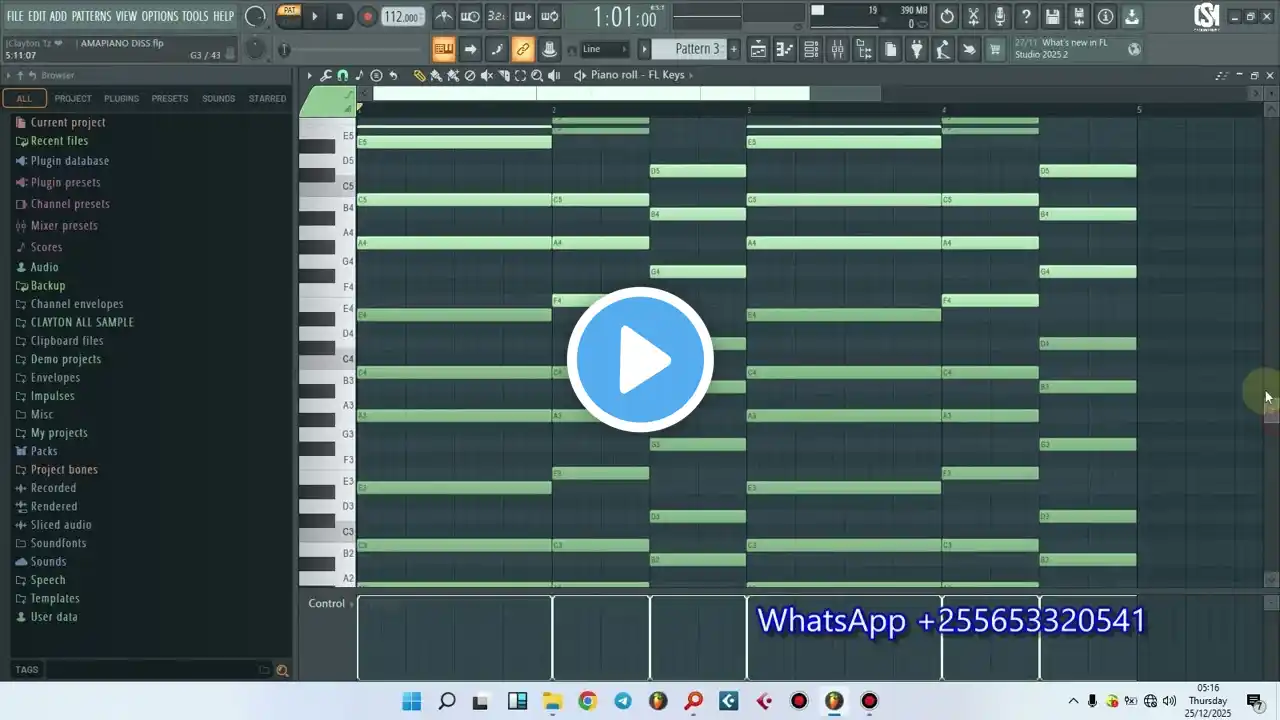Screen dimensions: 1280x720
Task: Open the FILE menu
Action: [15, 16]
